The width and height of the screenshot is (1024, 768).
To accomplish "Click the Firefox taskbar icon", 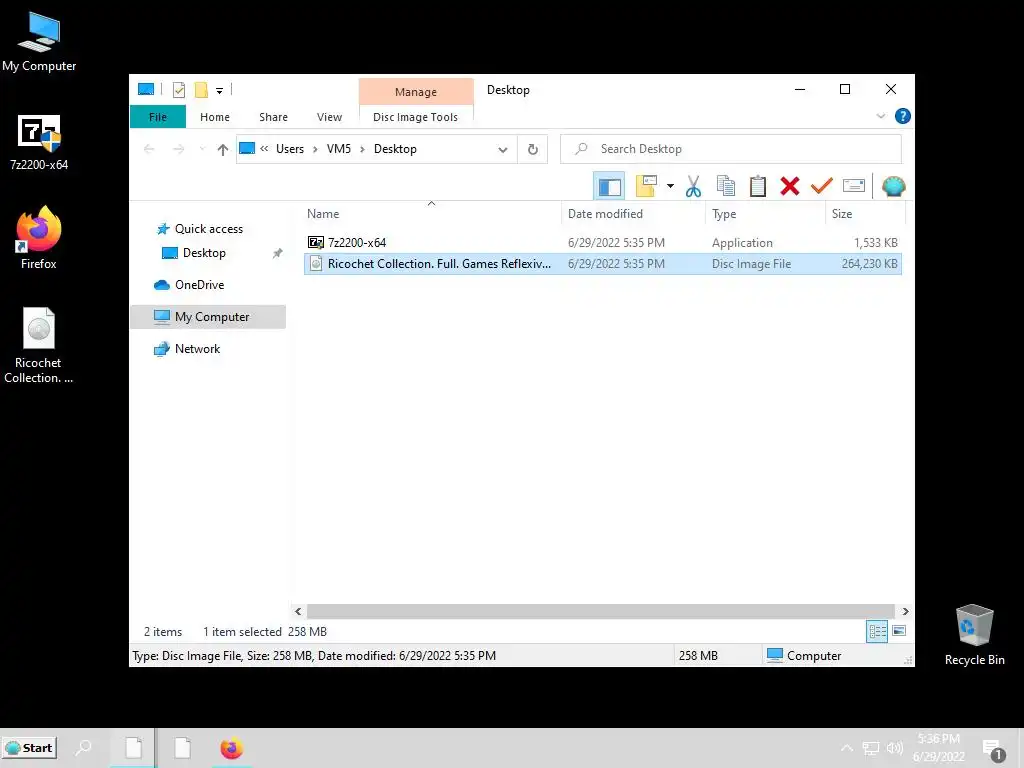I will [231, 748].
